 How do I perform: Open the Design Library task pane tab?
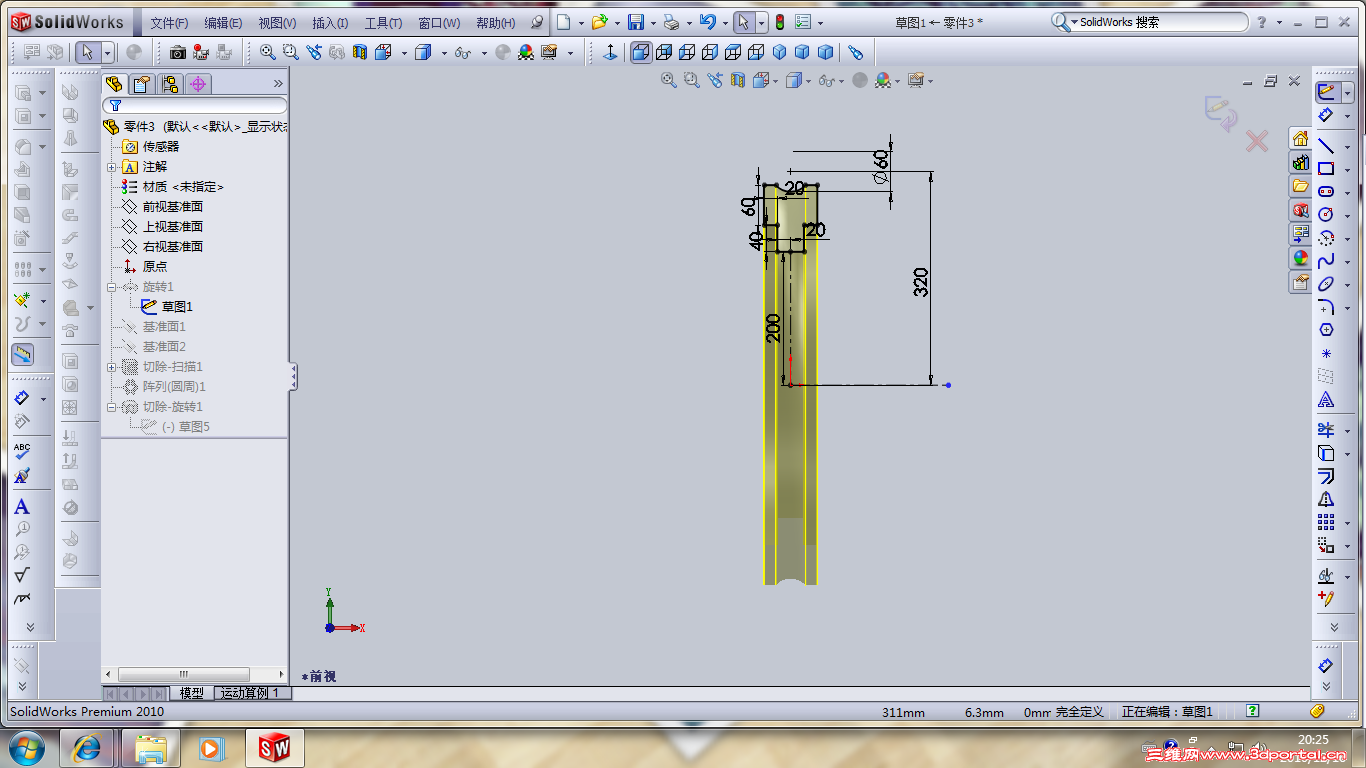[x=1300, y=162]
